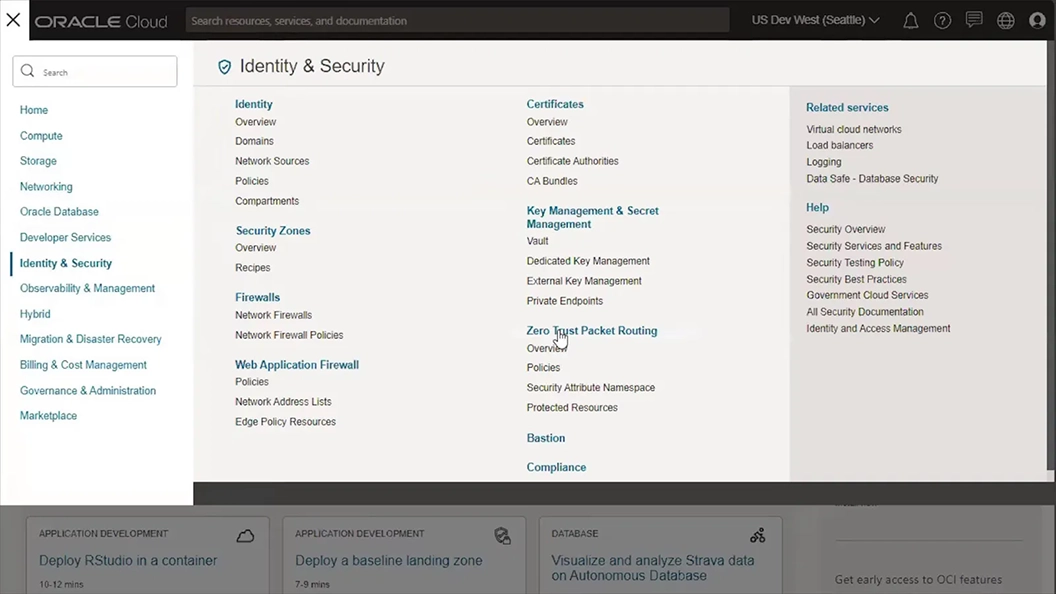Open Network Address Lists link
Image resolution: width=1056 pixels, height=594 pixels.
284,401
